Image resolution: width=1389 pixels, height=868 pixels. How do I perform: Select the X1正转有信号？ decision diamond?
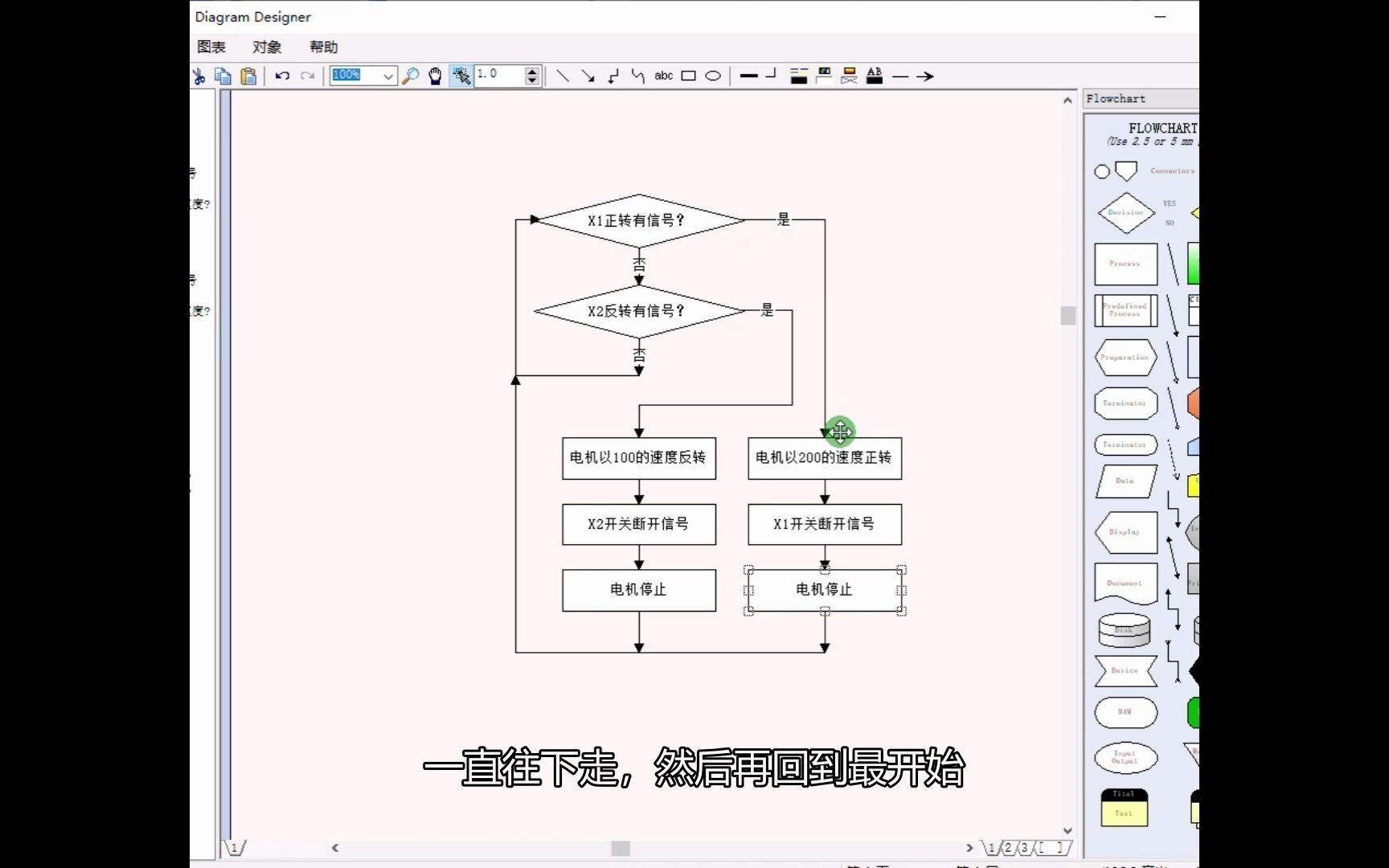(639, 220)
